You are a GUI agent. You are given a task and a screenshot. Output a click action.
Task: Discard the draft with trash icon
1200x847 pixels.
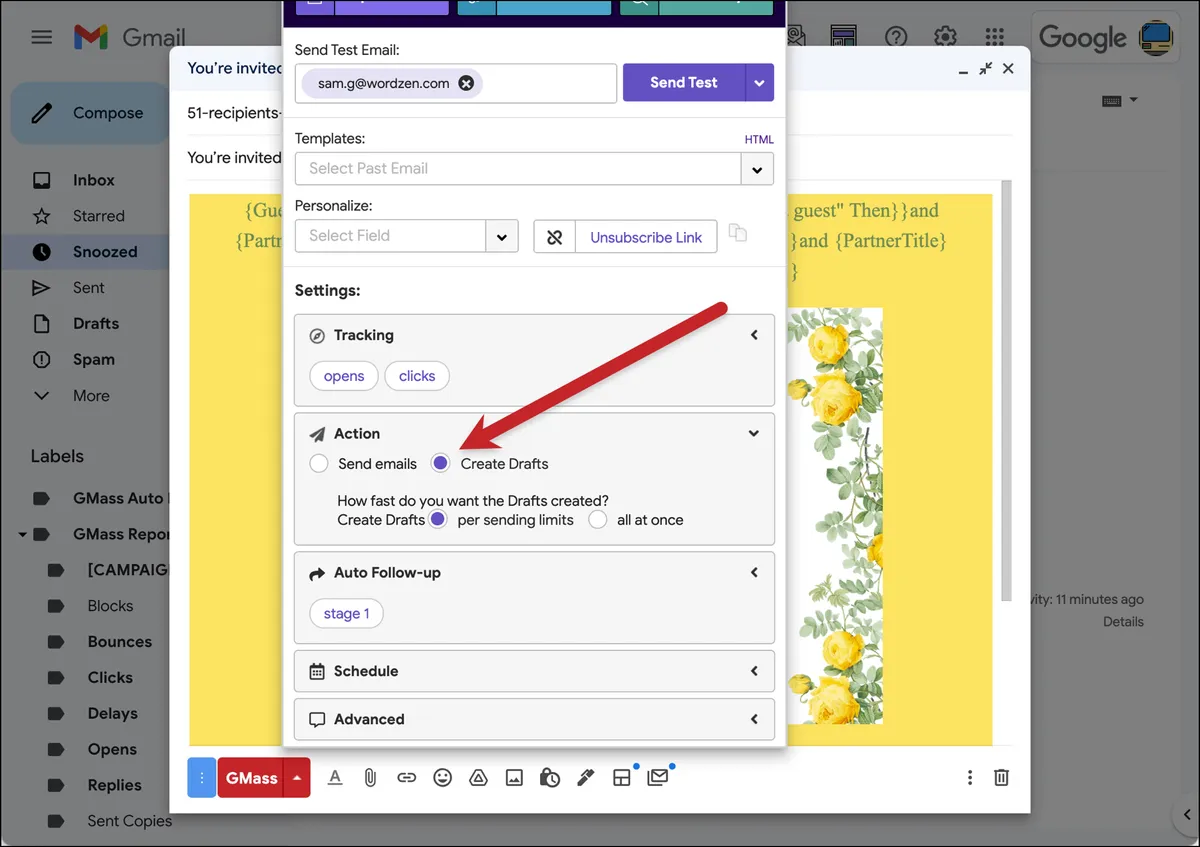pyautogui.click(x=1002, y=778)
